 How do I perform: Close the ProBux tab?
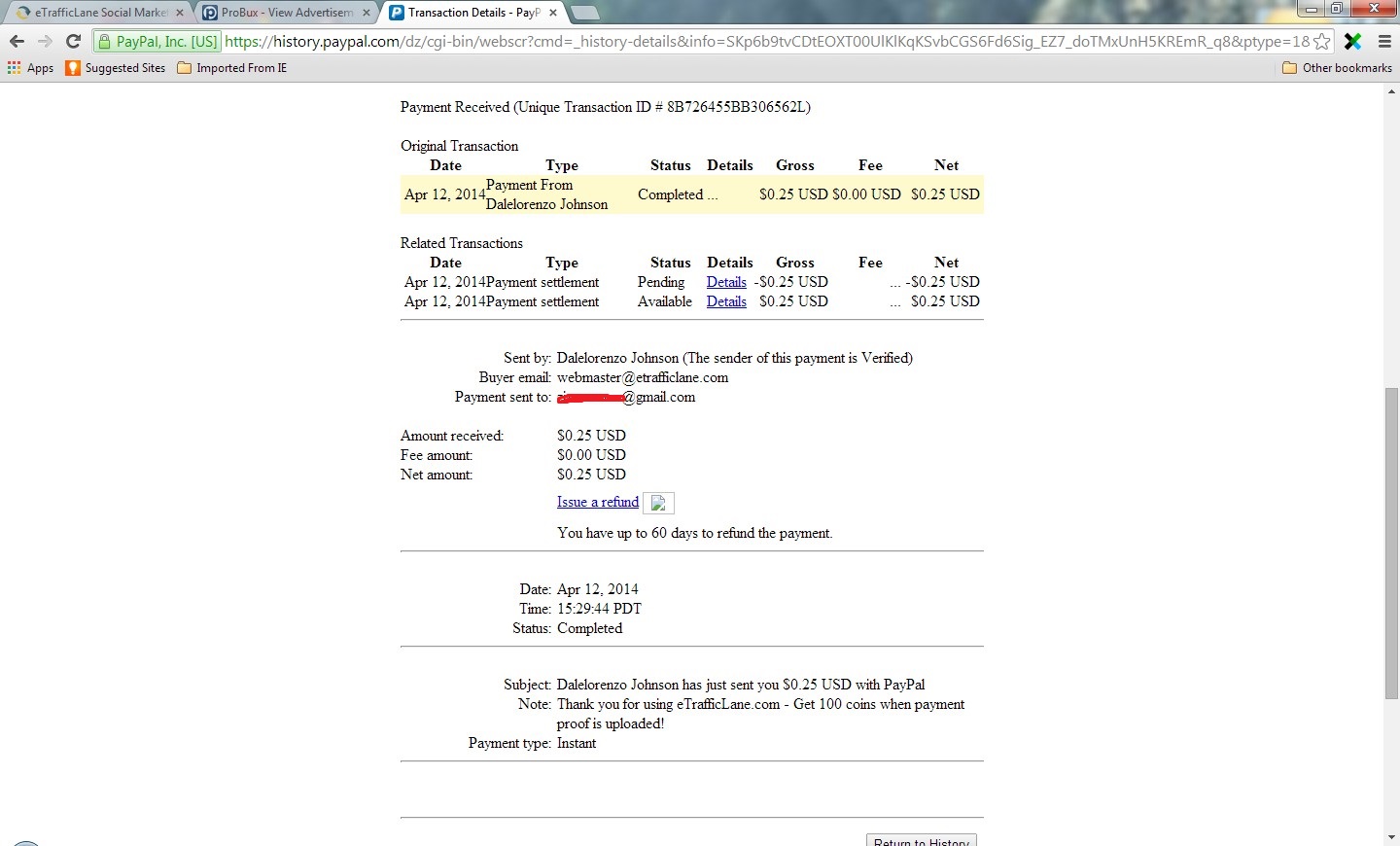coord(366,13)
